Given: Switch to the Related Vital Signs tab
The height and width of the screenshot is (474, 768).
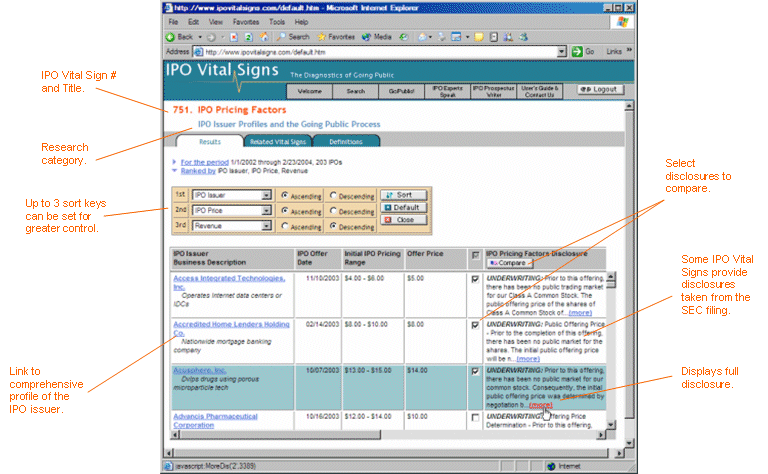Looking at the screenshot, I should click(278, 142).
